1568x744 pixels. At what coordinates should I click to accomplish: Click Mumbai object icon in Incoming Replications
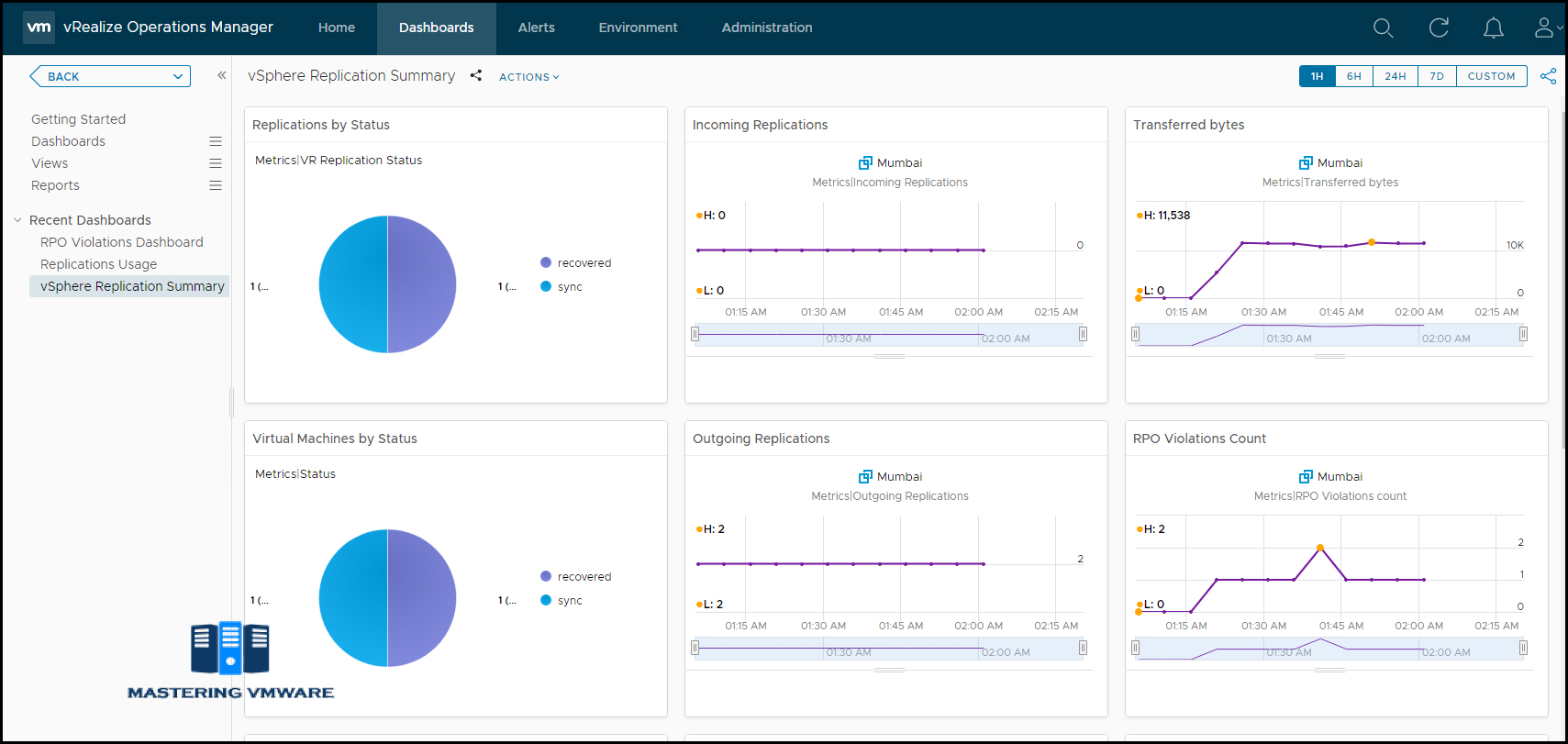point(865,162)
